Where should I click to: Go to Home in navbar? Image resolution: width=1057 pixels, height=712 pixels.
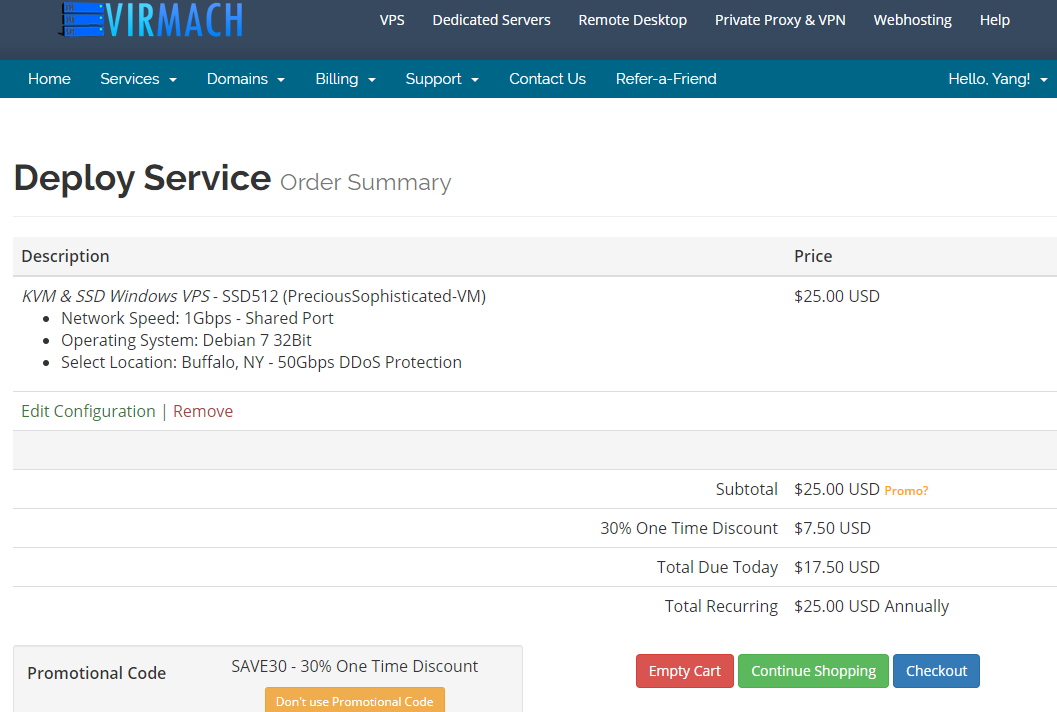[49, 79]
